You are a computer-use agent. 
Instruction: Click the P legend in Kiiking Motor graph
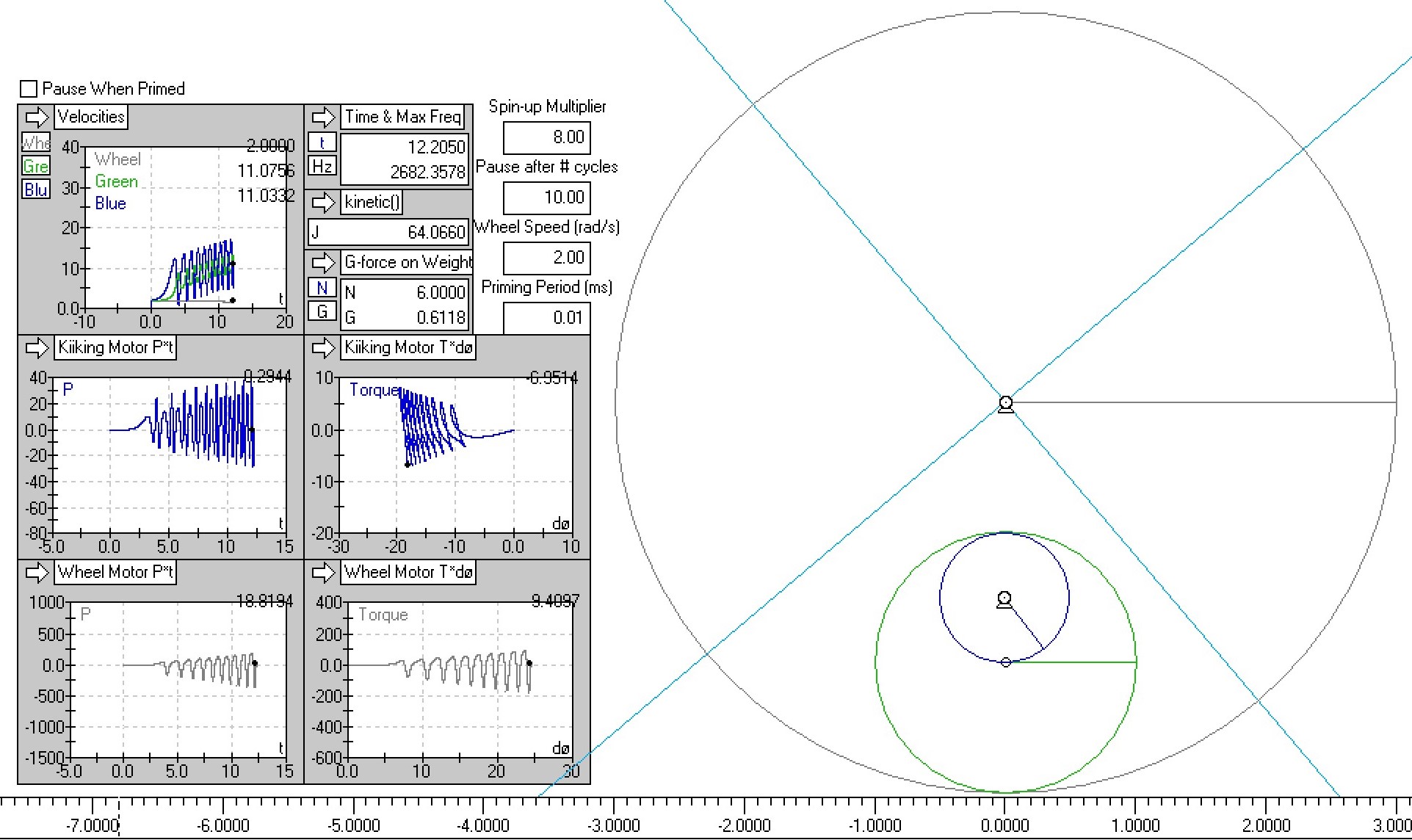tap(68, 389)
